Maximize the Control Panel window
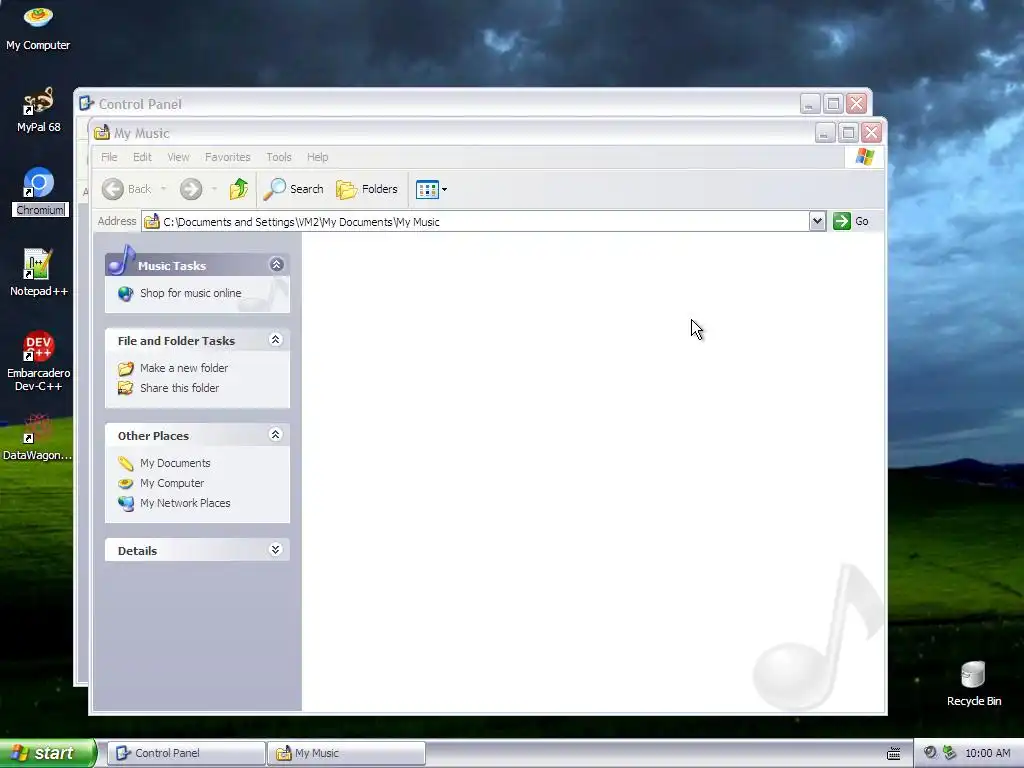 coord(833,104)
